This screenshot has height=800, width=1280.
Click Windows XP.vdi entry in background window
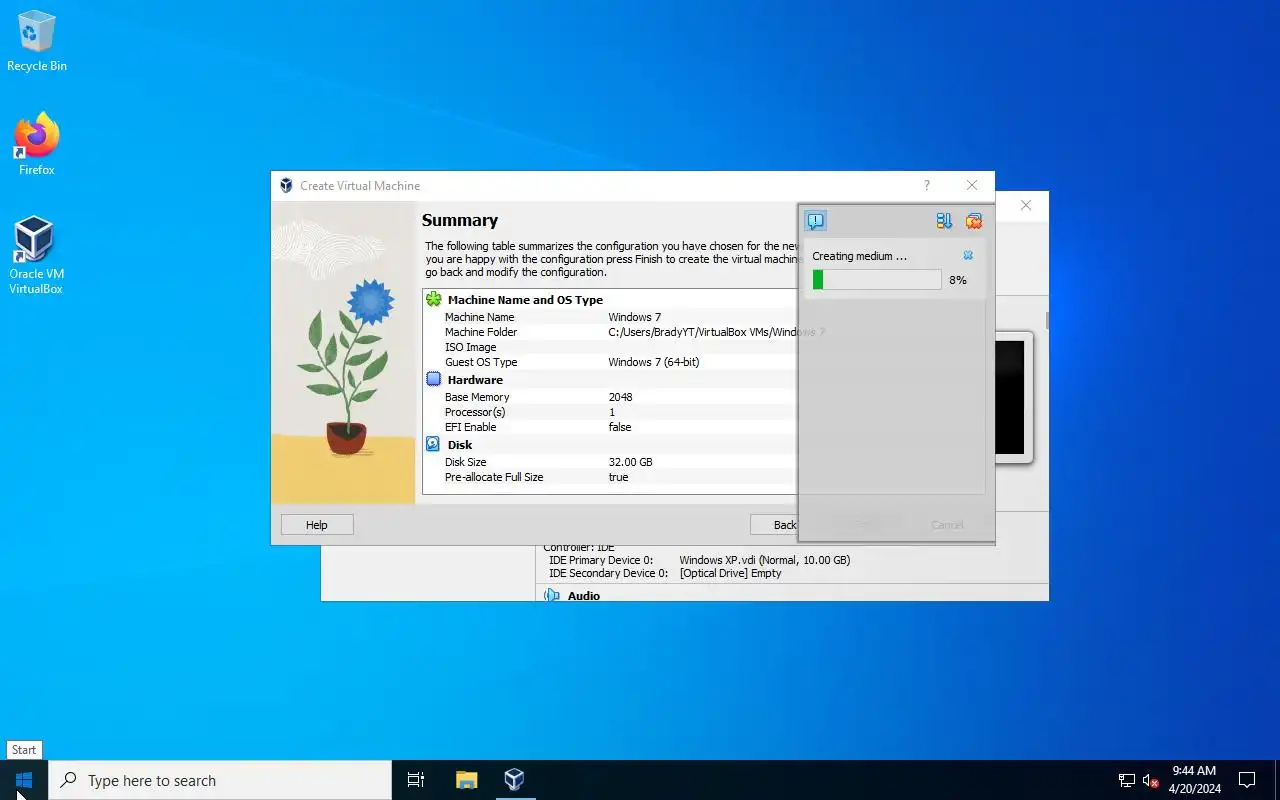765,560
